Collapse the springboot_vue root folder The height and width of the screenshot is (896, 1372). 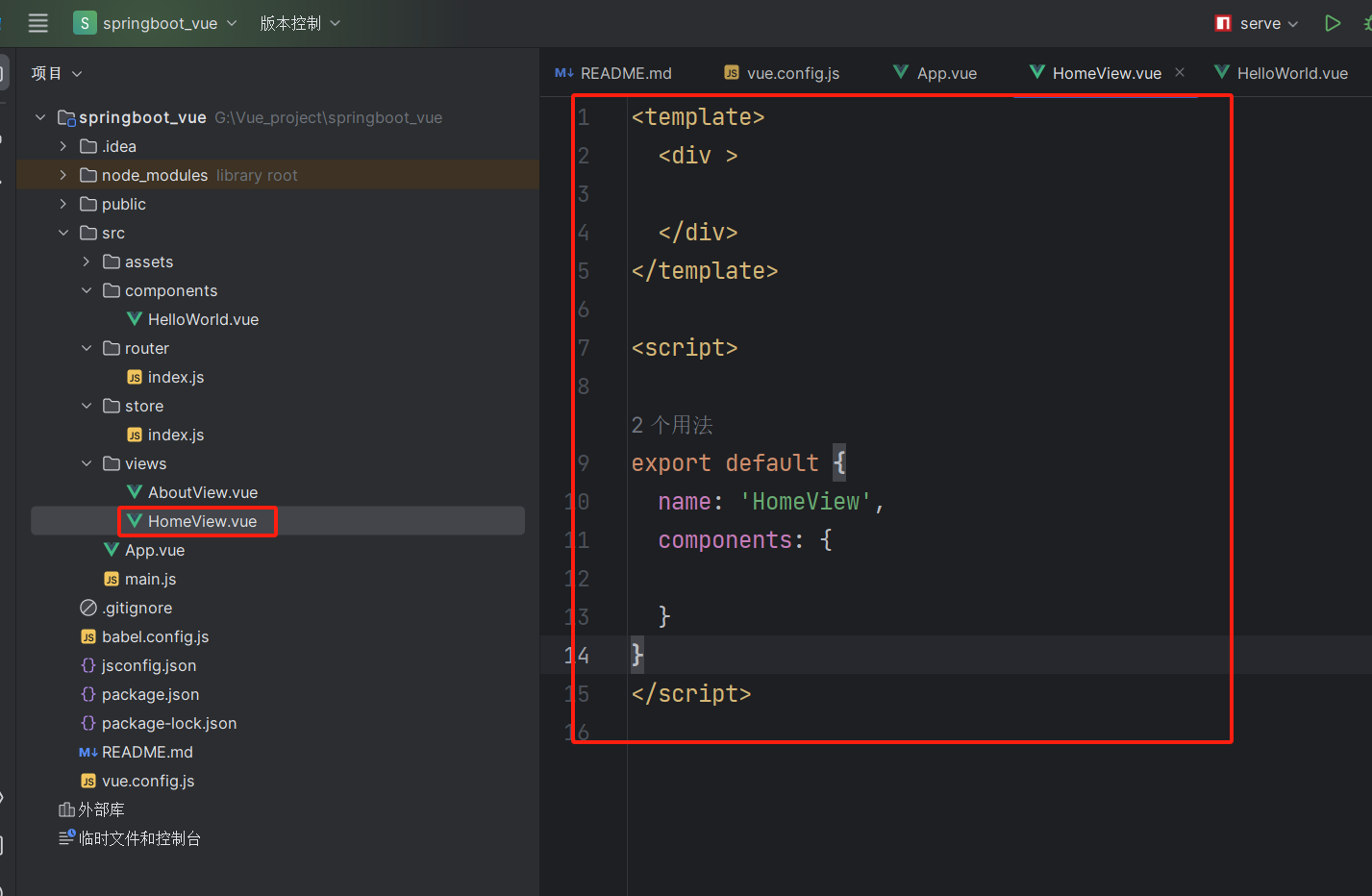40,117
